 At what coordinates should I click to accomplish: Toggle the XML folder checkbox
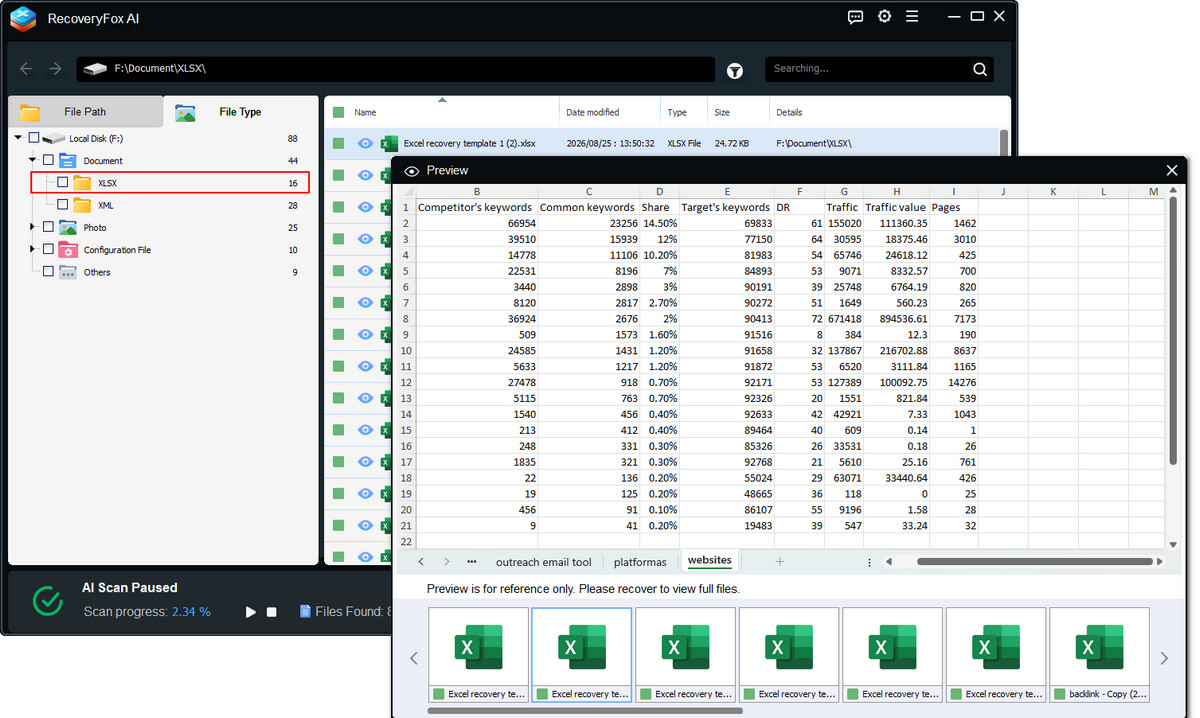tap(62, 205)
